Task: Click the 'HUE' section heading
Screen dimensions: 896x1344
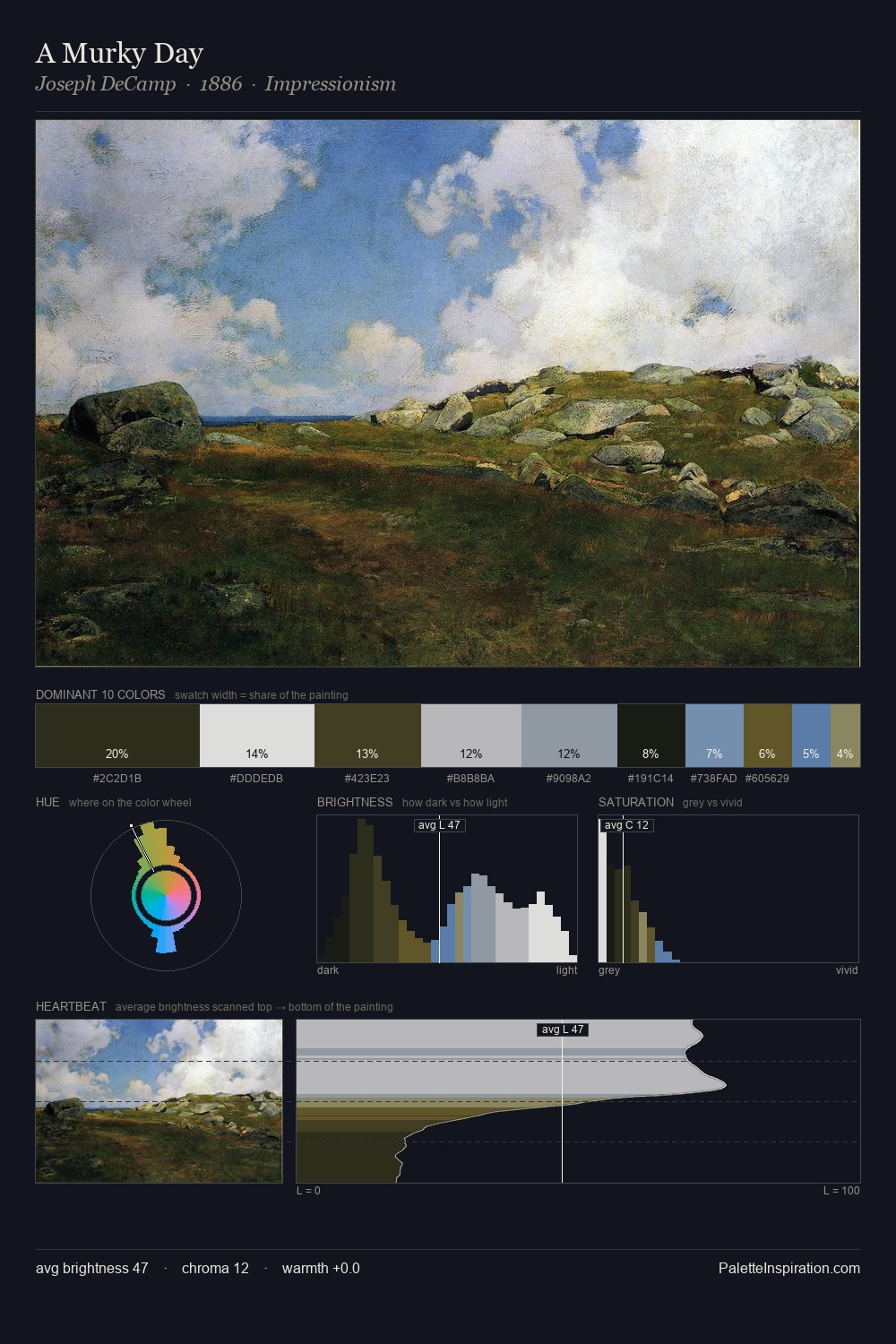Action: click(47, 802)
